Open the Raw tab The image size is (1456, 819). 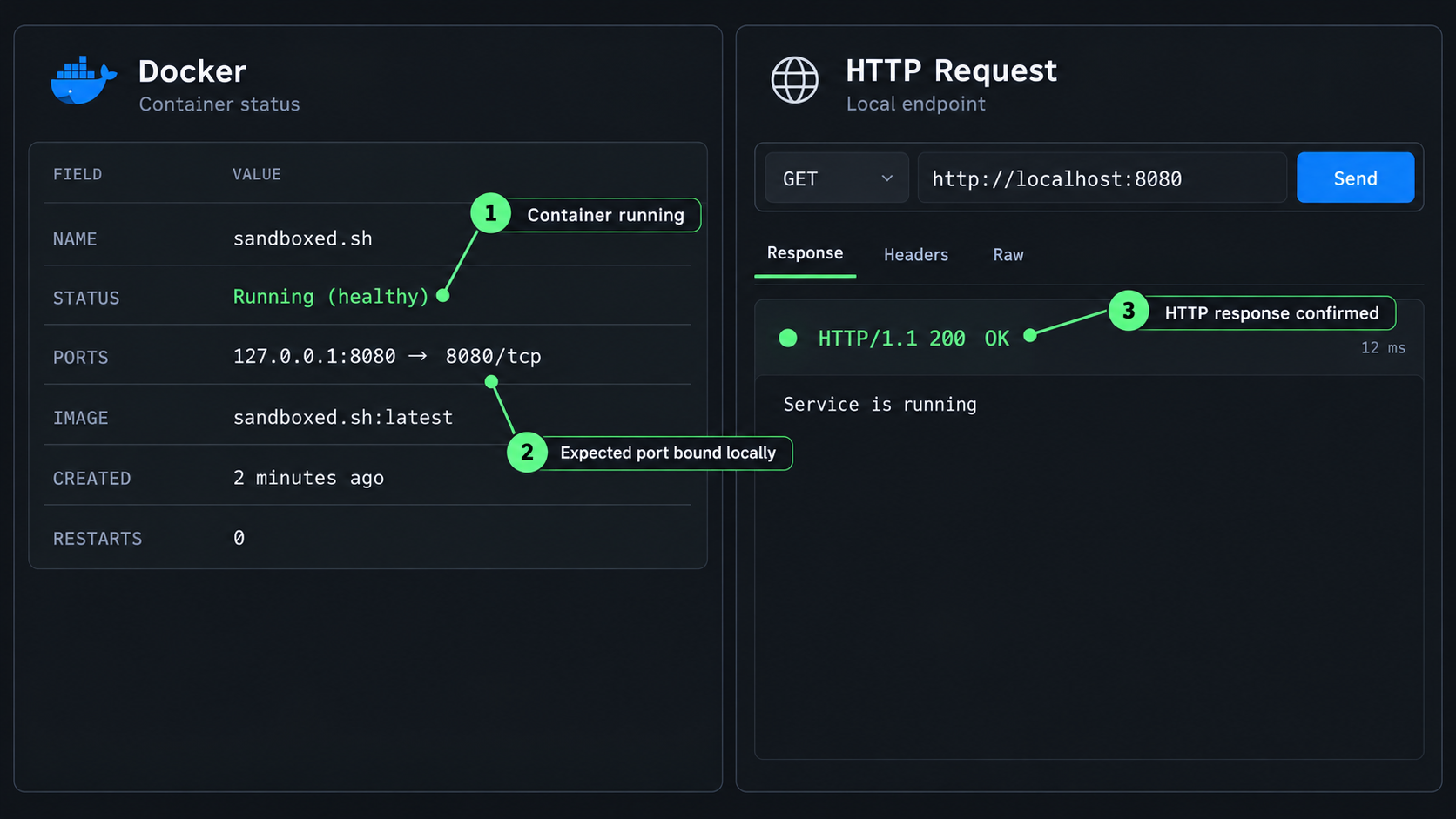click(x=1008, y=255)
